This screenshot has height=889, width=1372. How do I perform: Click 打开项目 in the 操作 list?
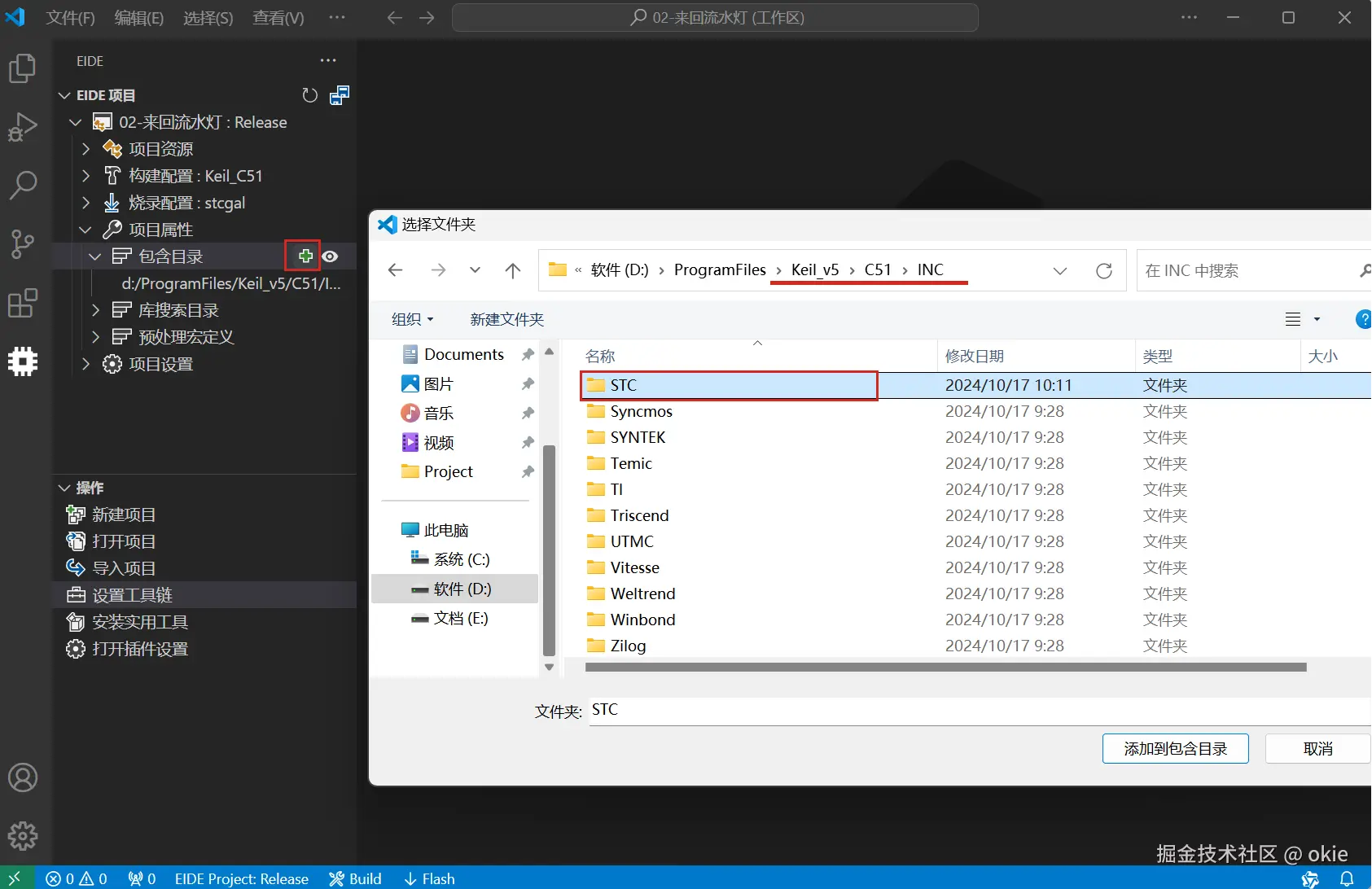click(124, 541)
